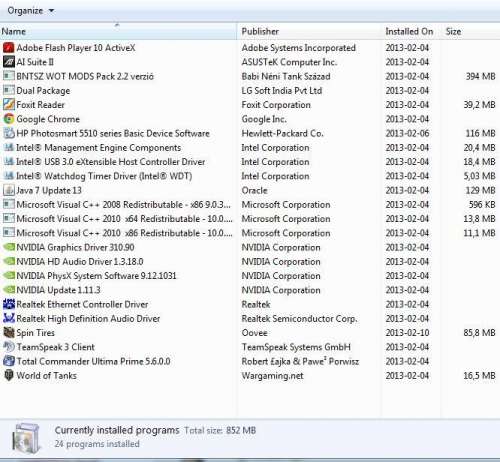500x462 pixels.
Task: Click the 596 KB size cell
Action: 482,204
